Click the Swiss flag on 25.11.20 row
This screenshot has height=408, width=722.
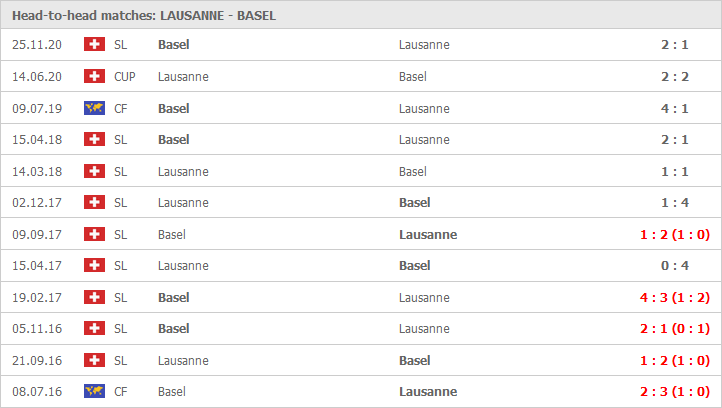point(94,44)
